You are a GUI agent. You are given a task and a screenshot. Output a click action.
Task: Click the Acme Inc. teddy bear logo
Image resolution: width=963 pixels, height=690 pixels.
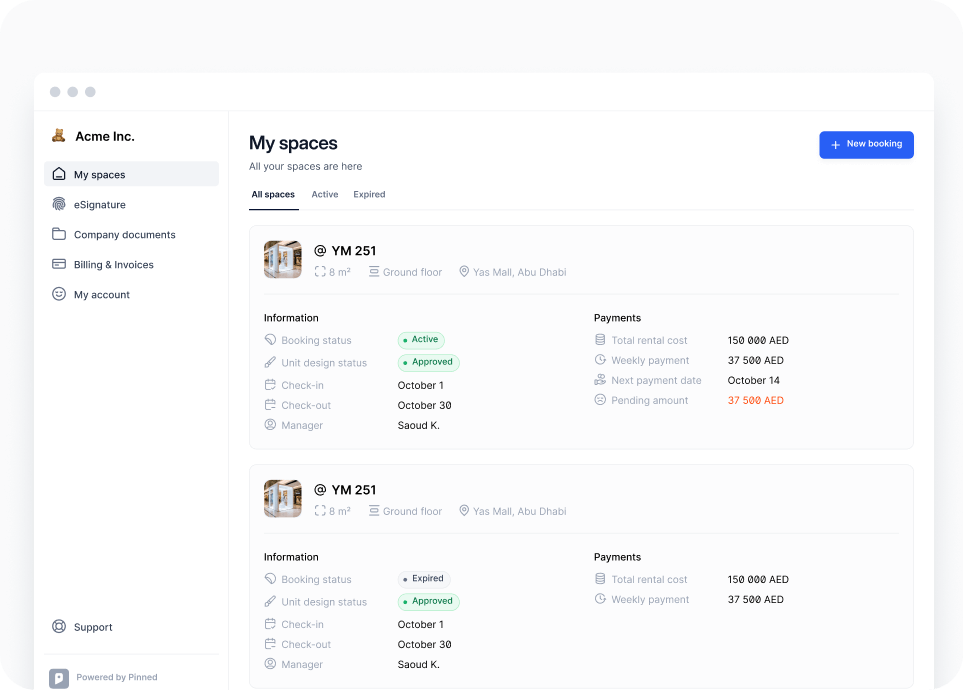(x=59, y=136)
